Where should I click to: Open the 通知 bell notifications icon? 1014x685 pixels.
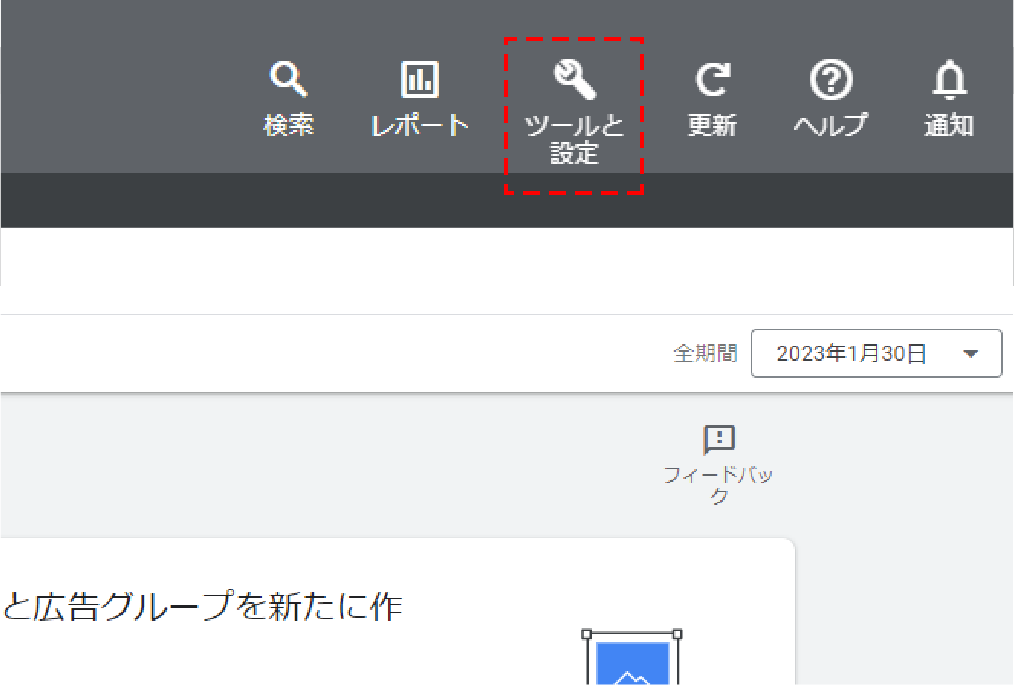949,79
